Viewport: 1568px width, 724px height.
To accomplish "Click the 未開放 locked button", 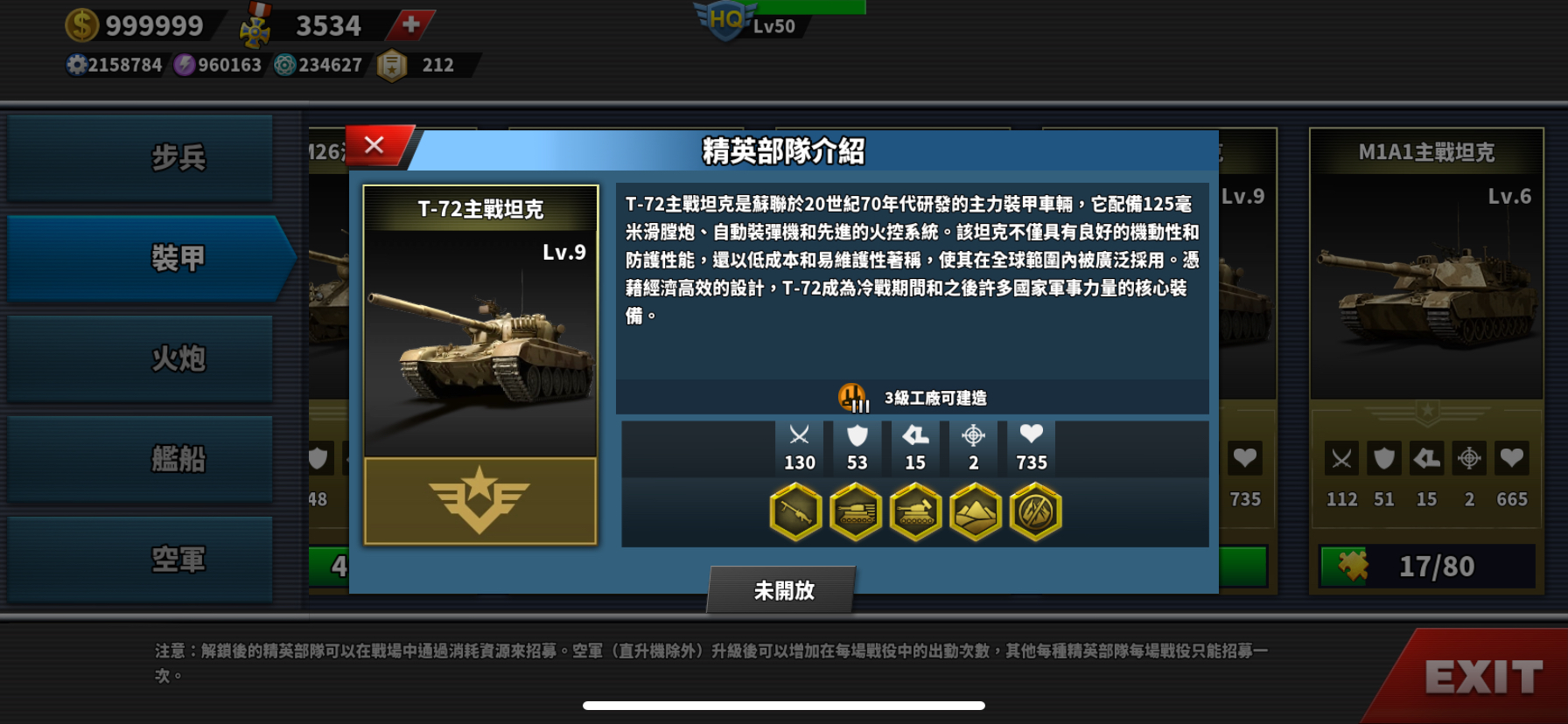I will point(782,590).
